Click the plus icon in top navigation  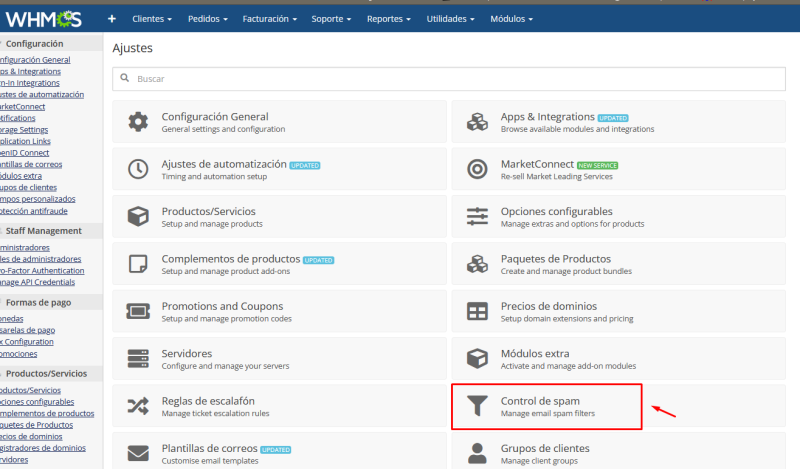(x=111, y=19)
